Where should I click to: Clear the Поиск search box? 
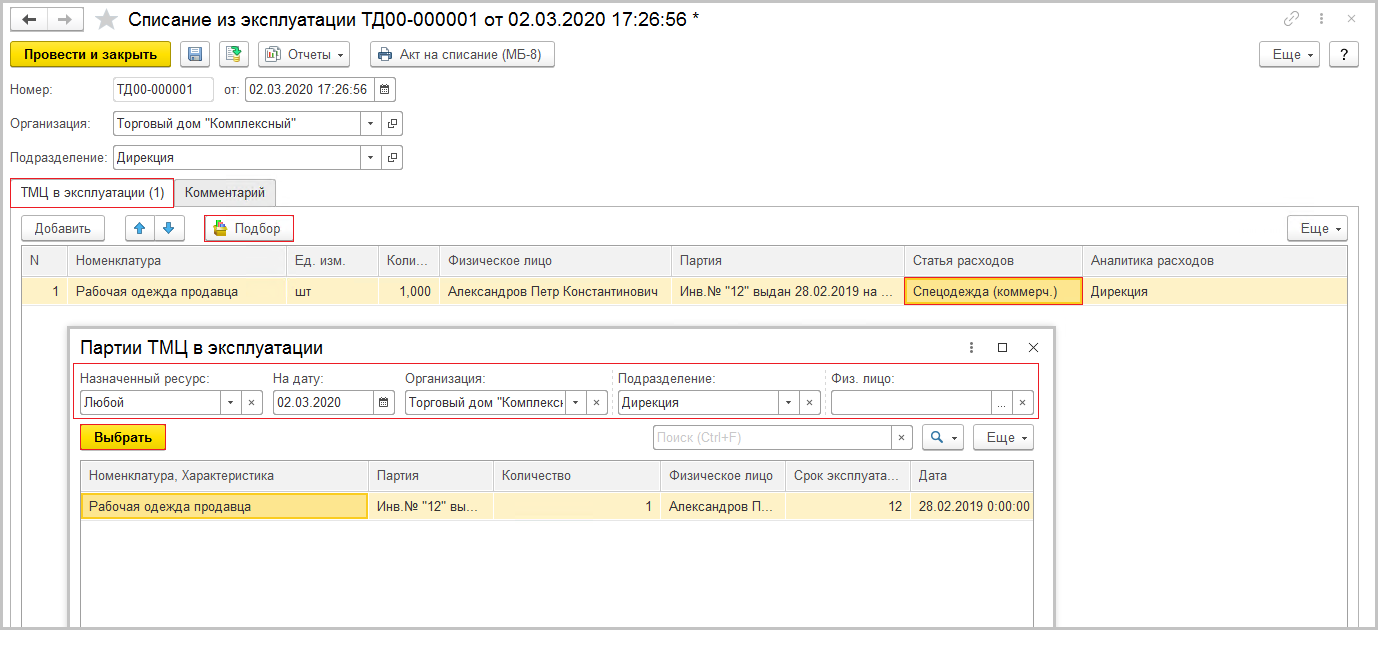tap(901, 437)
